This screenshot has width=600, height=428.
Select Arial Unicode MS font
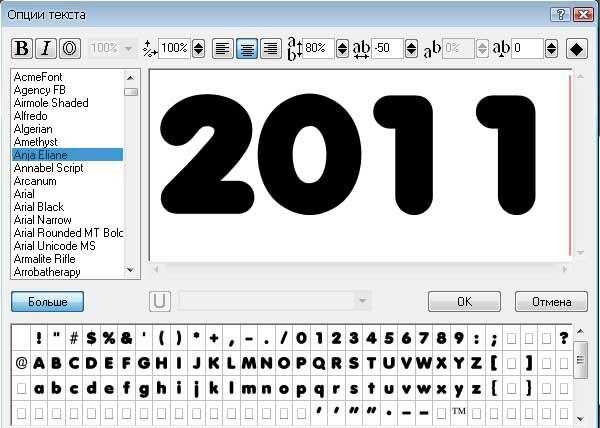pyautogui.click(x=54, y=246)
